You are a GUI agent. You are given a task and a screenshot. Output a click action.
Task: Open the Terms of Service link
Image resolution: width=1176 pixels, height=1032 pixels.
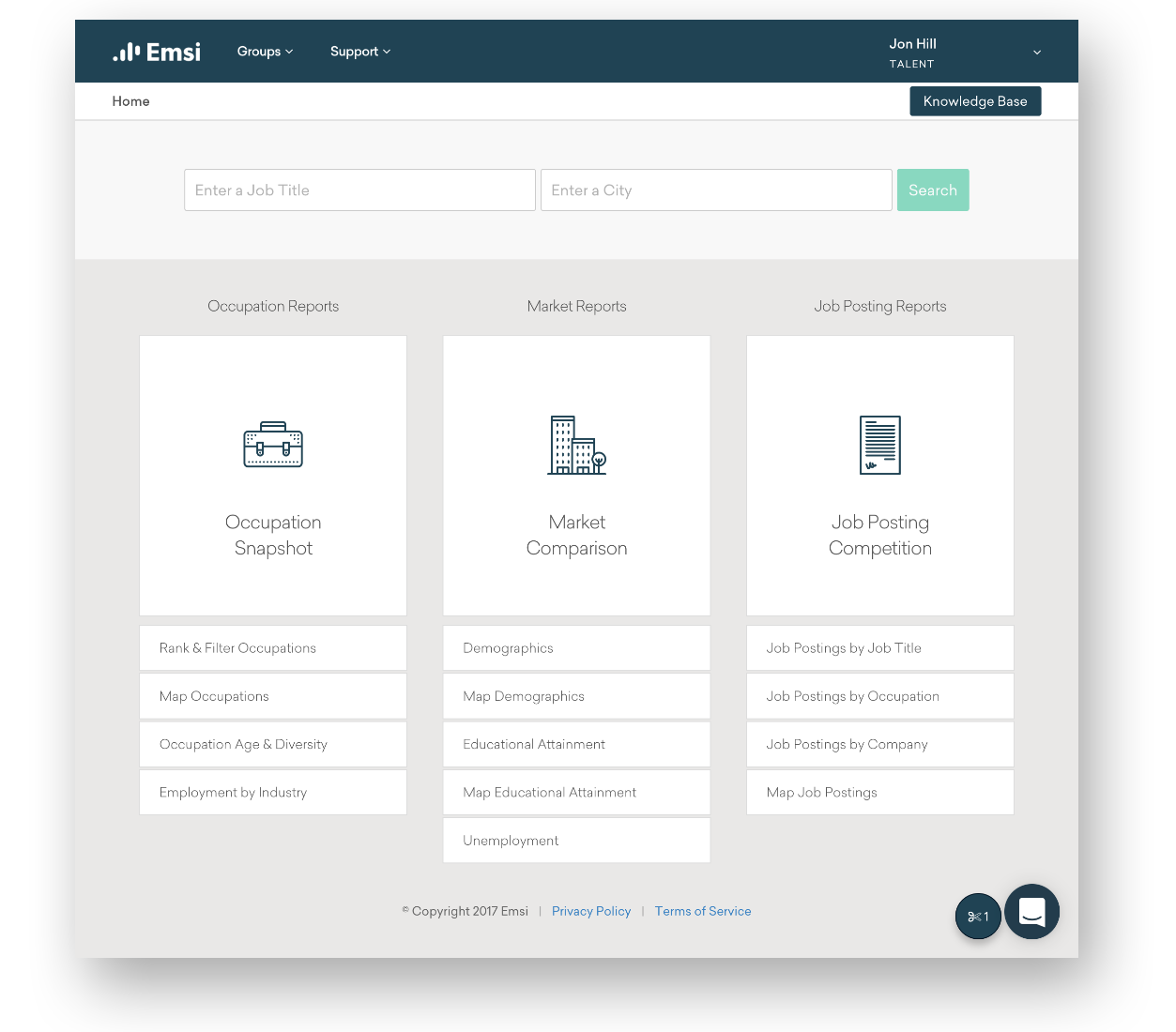coord(703,911)
